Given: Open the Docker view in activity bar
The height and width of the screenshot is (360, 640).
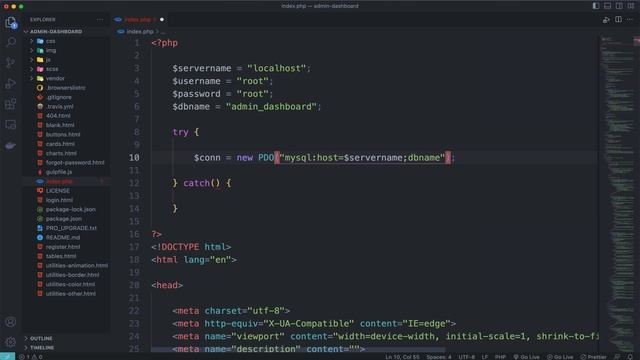Looking at the screenshot, I should [11, 145].
